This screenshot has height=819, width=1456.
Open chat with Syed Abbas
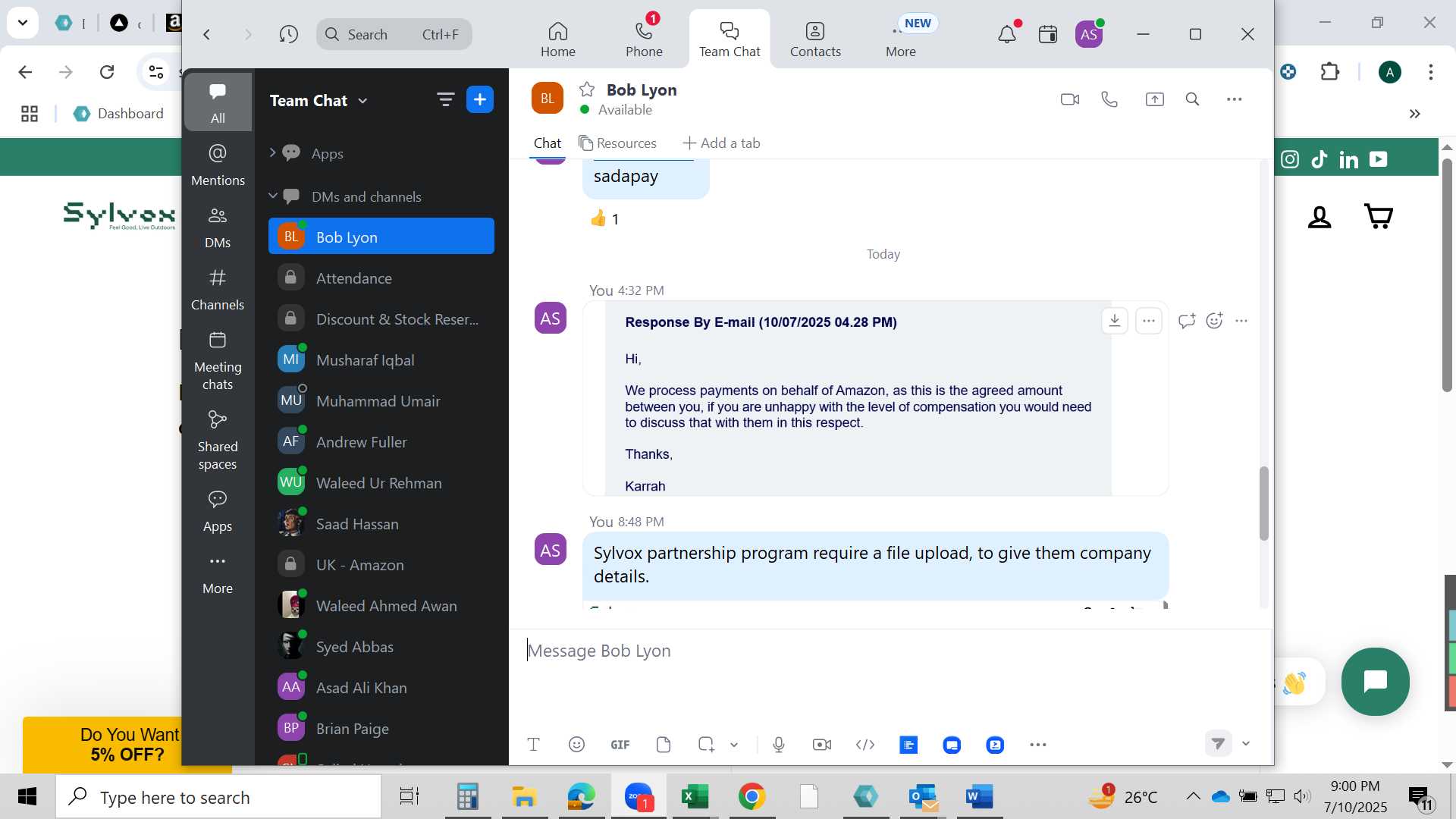tap(381, 646)
